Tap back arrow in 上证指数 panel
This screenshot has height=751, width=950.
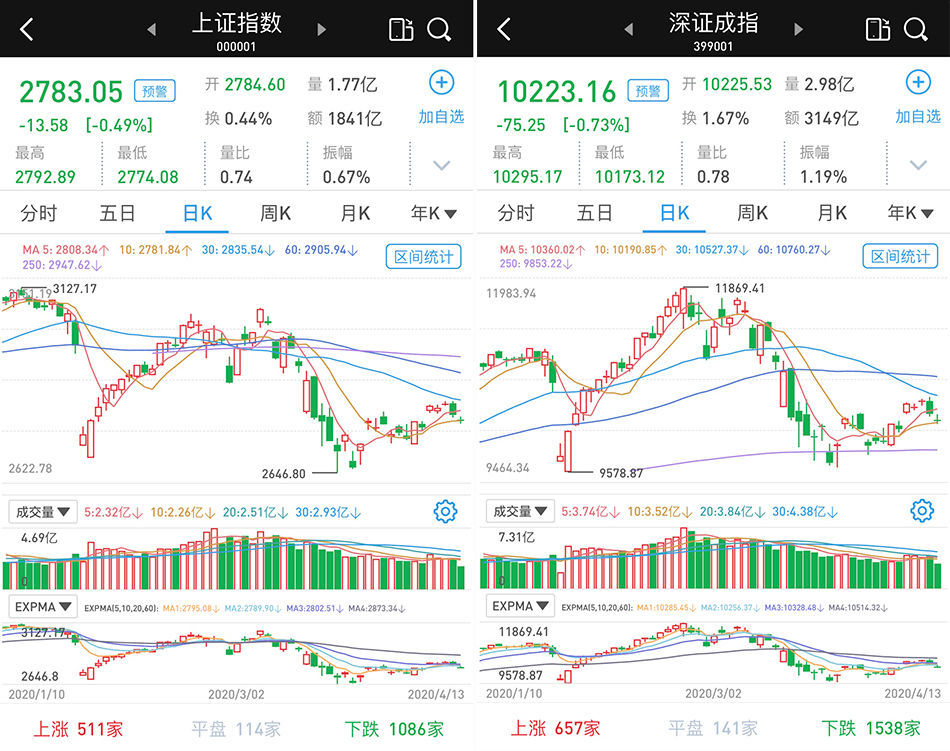tap(27, 29)
